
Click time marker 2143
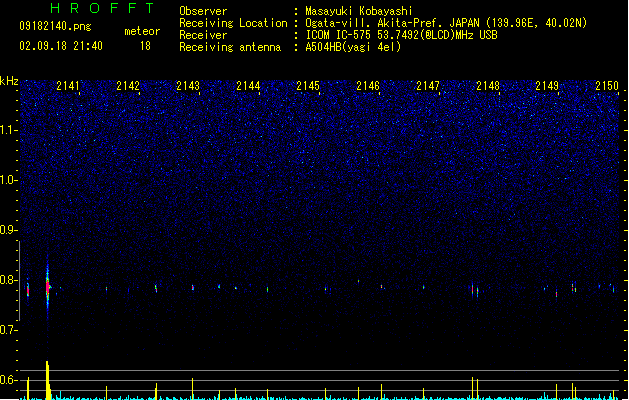click(188, 86)
